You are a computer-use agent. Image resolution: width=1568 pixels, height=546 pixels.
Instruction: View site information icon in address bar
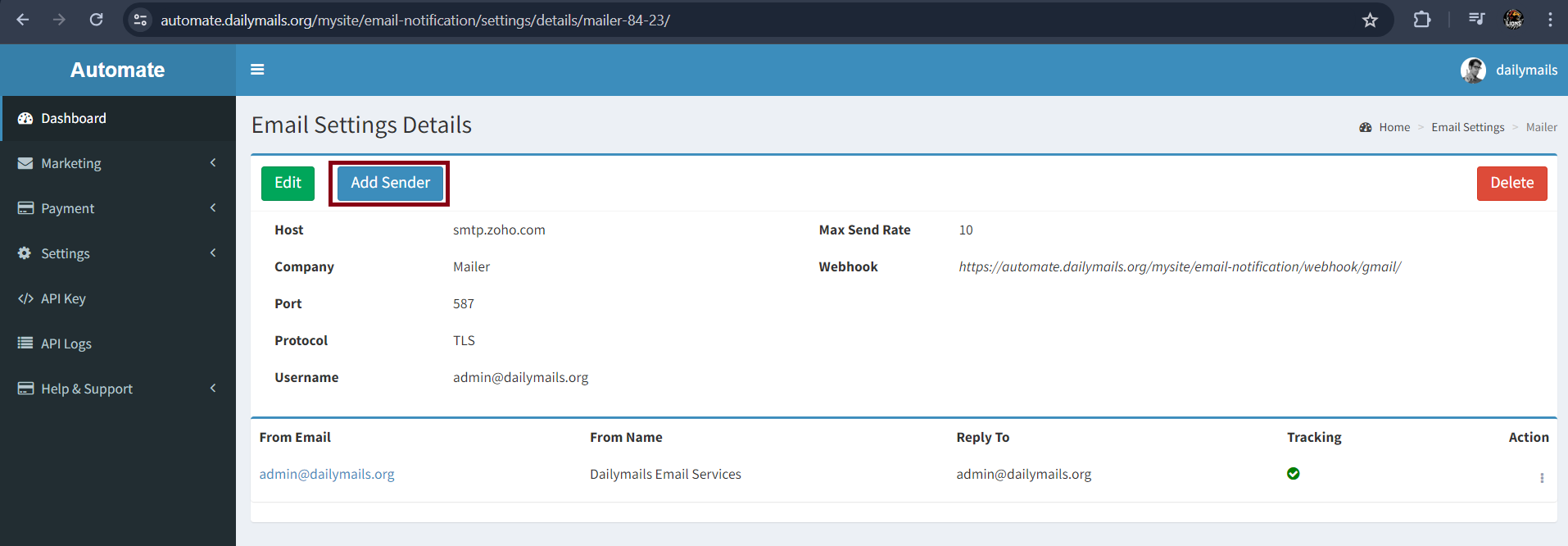pyautogui.click(x=140, y=20)
